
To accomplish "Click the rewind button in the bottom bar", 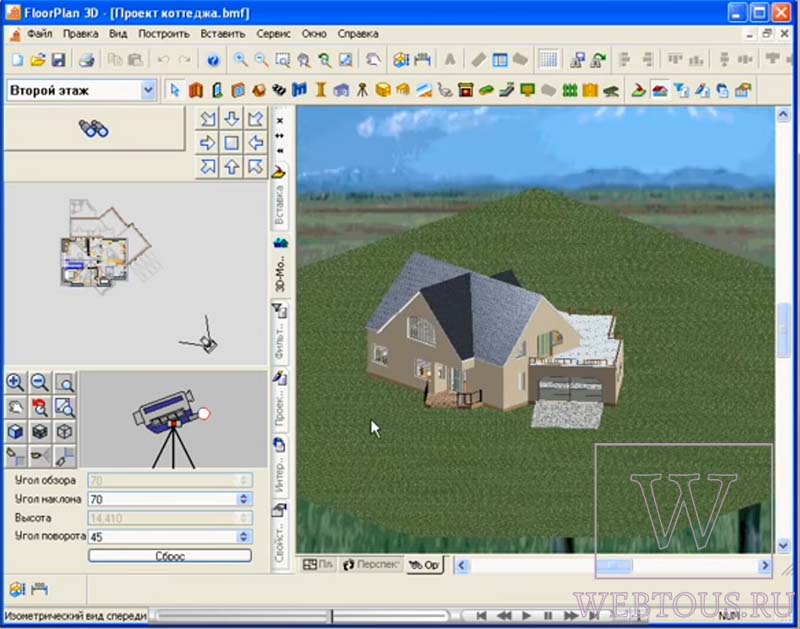I will [x=504, y=616].
